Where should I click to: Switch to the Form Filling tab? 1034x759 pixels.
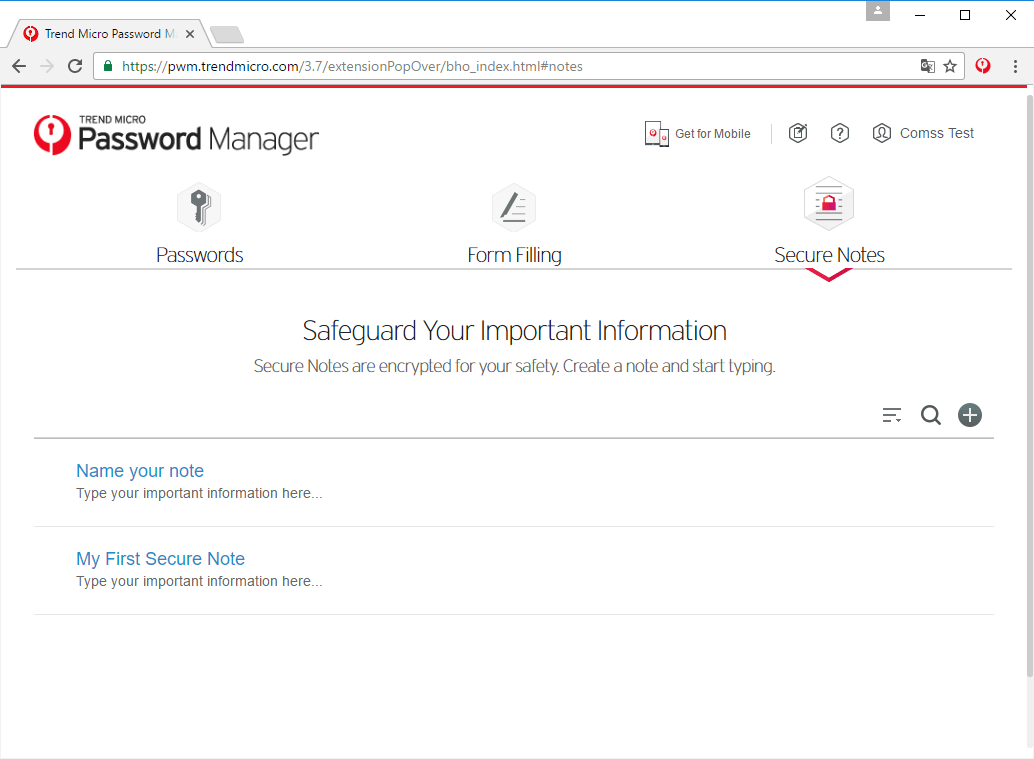514,255
